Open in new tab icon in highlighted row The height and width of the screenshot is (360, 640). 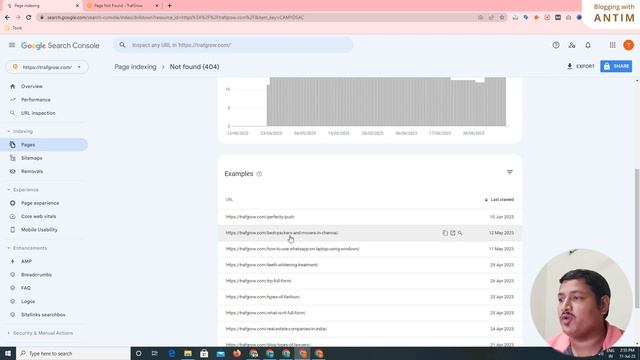tap(452, 233)
